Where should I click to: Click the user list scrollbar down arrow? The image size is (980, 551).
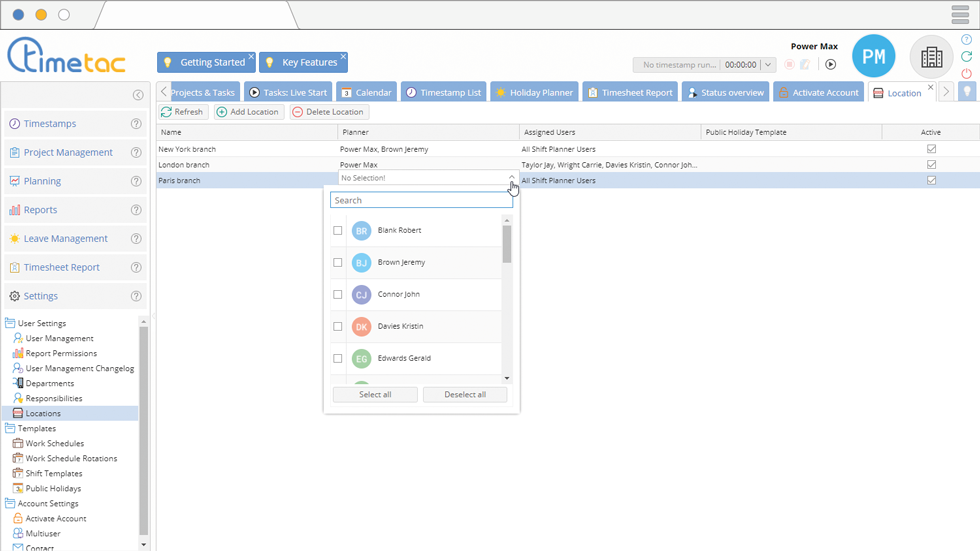pyautogui.click(x=507, y=378)
